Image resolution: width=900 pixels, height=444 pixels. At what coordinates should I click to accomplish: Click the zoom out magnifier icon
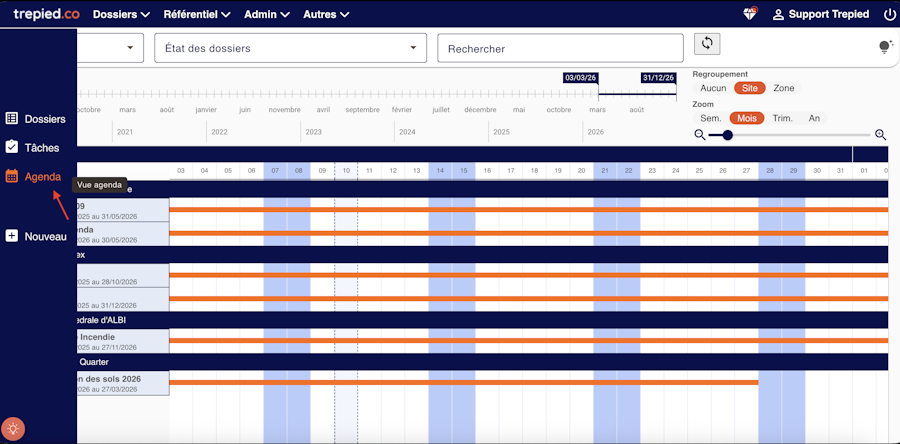point(699,135)
